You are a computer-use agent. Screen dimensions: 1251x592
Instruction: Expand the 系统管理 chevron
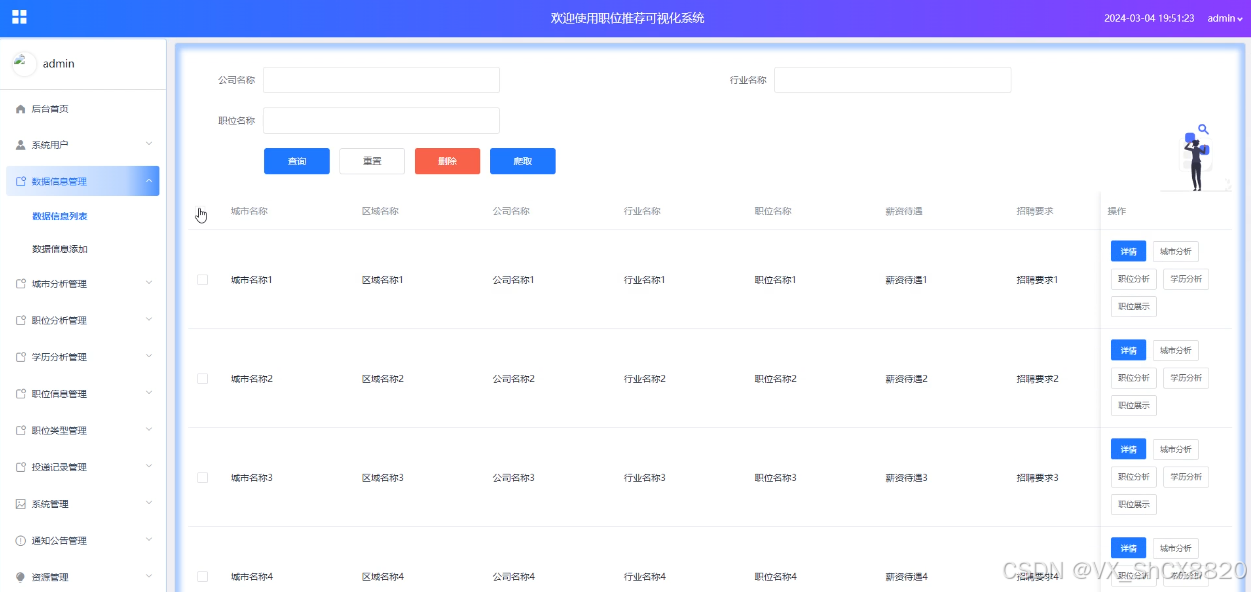click(x=149, y=503)
